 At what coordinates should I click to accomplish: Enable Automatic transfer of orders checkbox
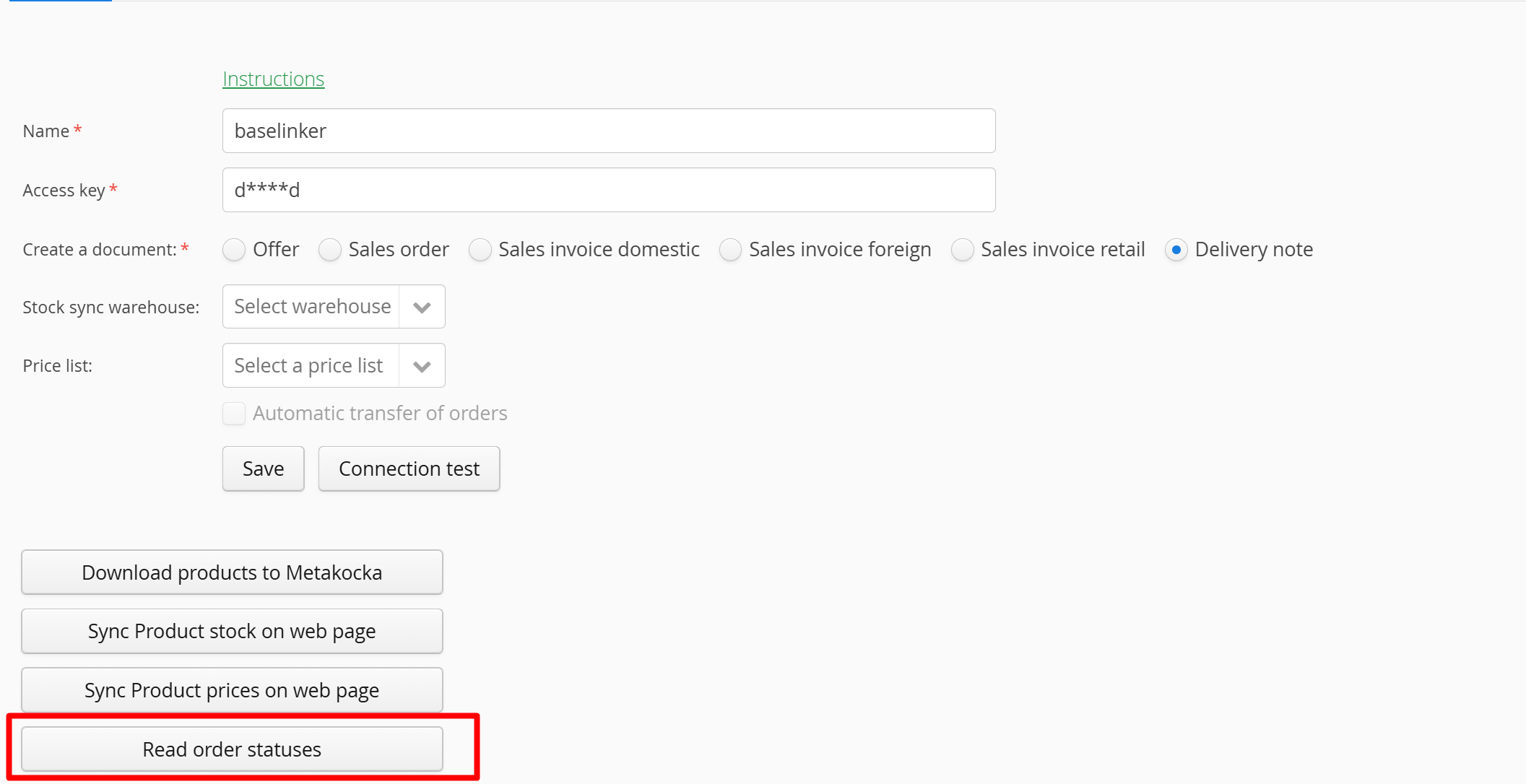click(234, 414)
